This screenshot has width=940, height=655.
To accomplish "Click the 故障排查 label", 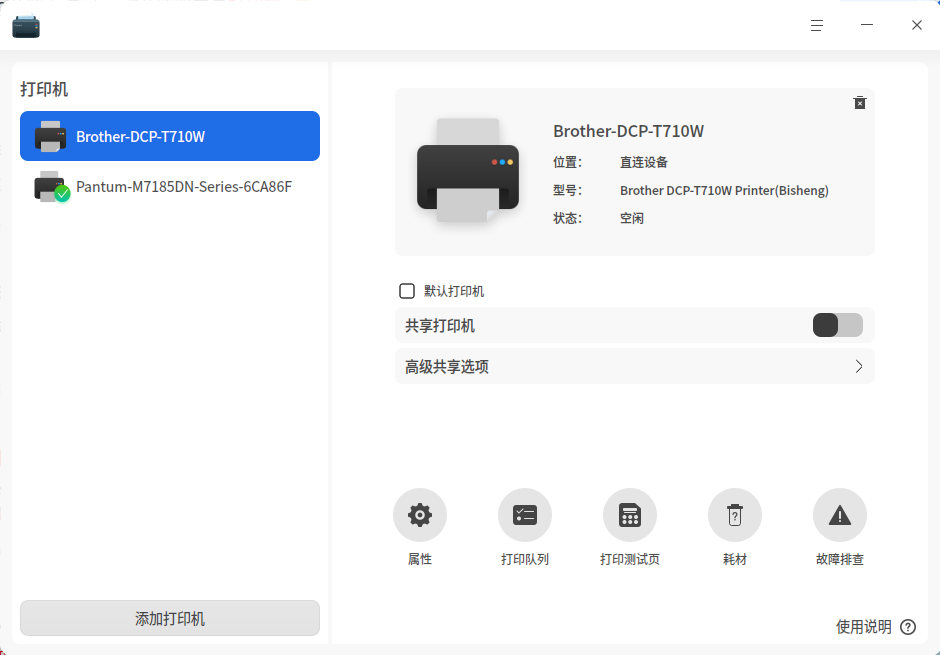I will [x=839, y=559].
